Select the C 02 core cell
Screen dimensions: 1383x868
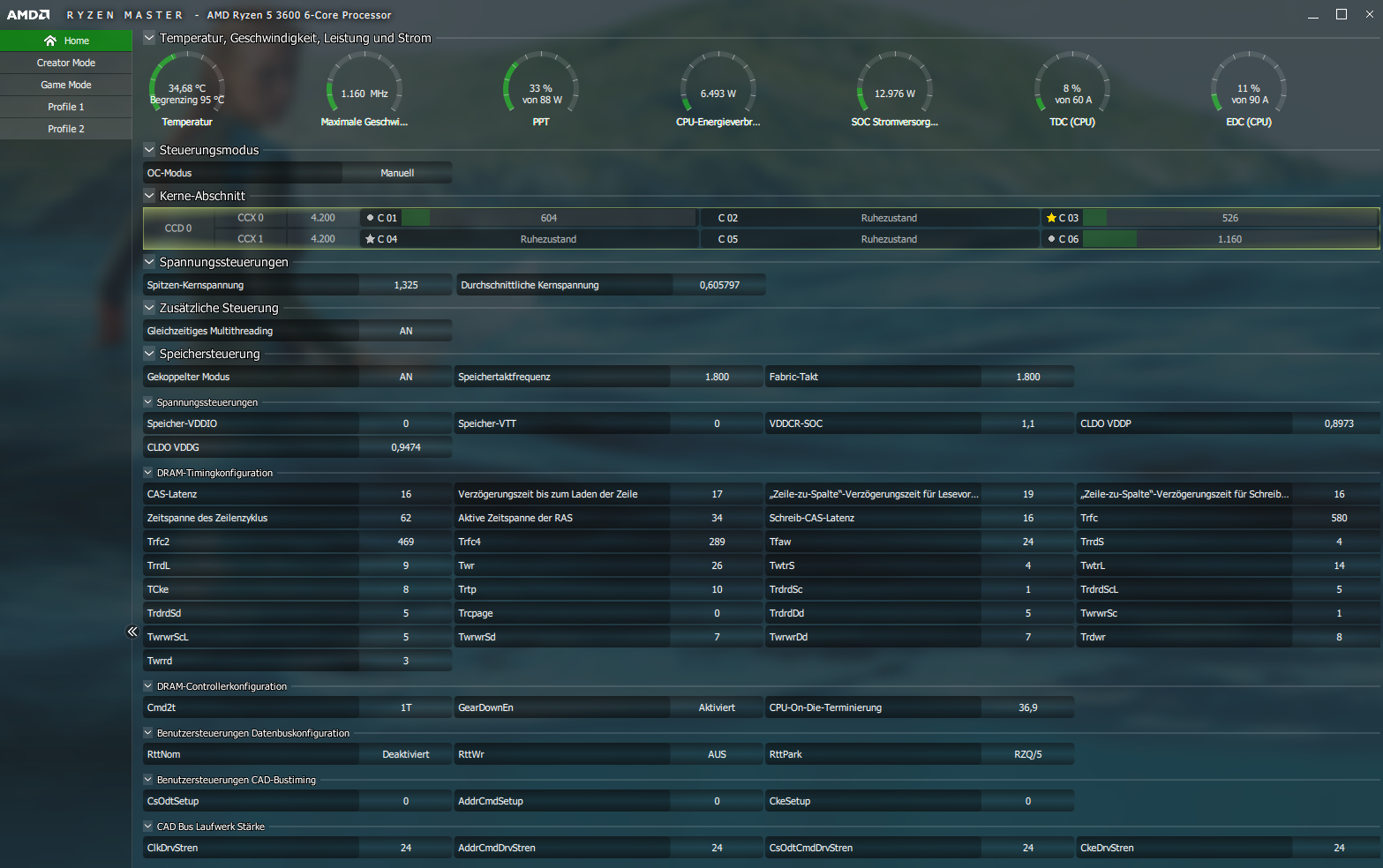tap(870, 218)
